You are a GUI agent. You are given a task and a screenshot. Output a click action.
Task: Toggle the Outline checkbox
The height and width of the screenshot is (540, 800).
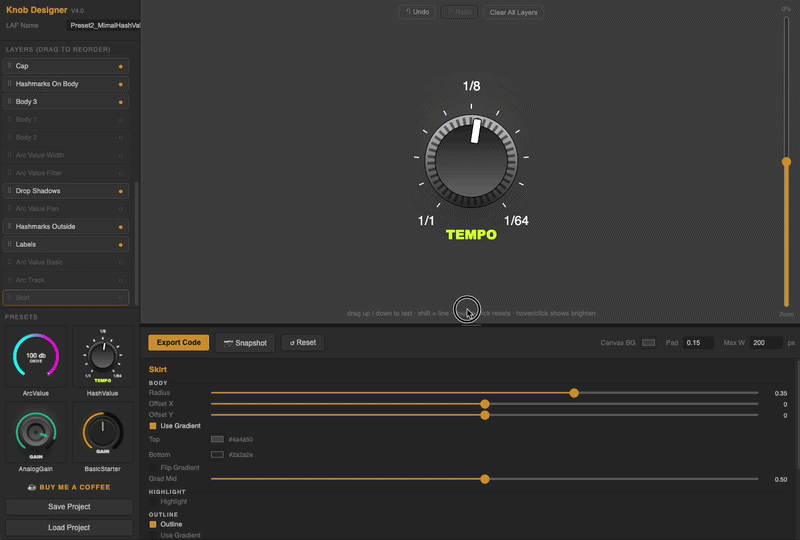153,524
